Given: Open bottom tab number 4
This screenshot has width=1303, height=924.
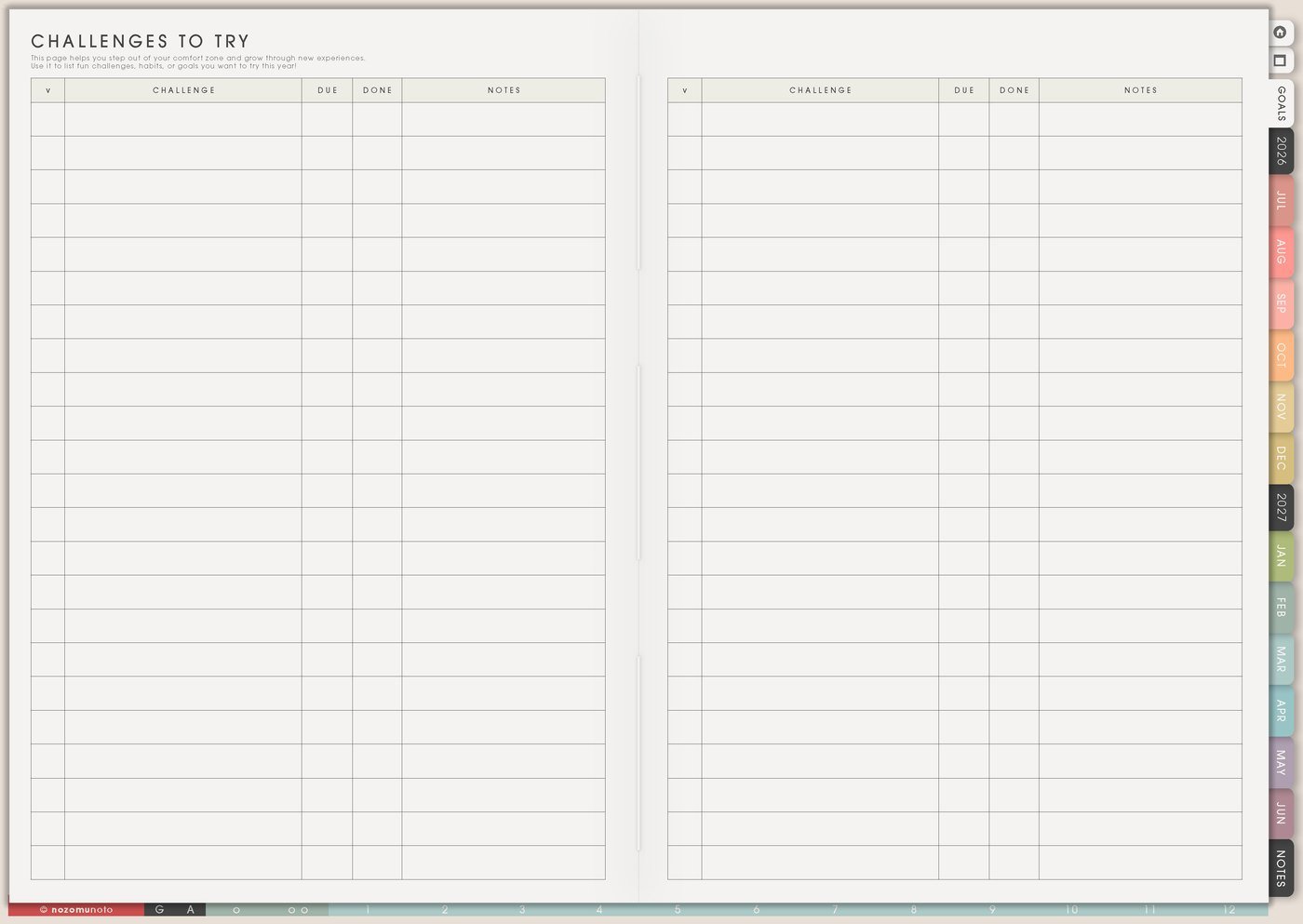Looking at the screenshot, I should click(x=599, y=910).
